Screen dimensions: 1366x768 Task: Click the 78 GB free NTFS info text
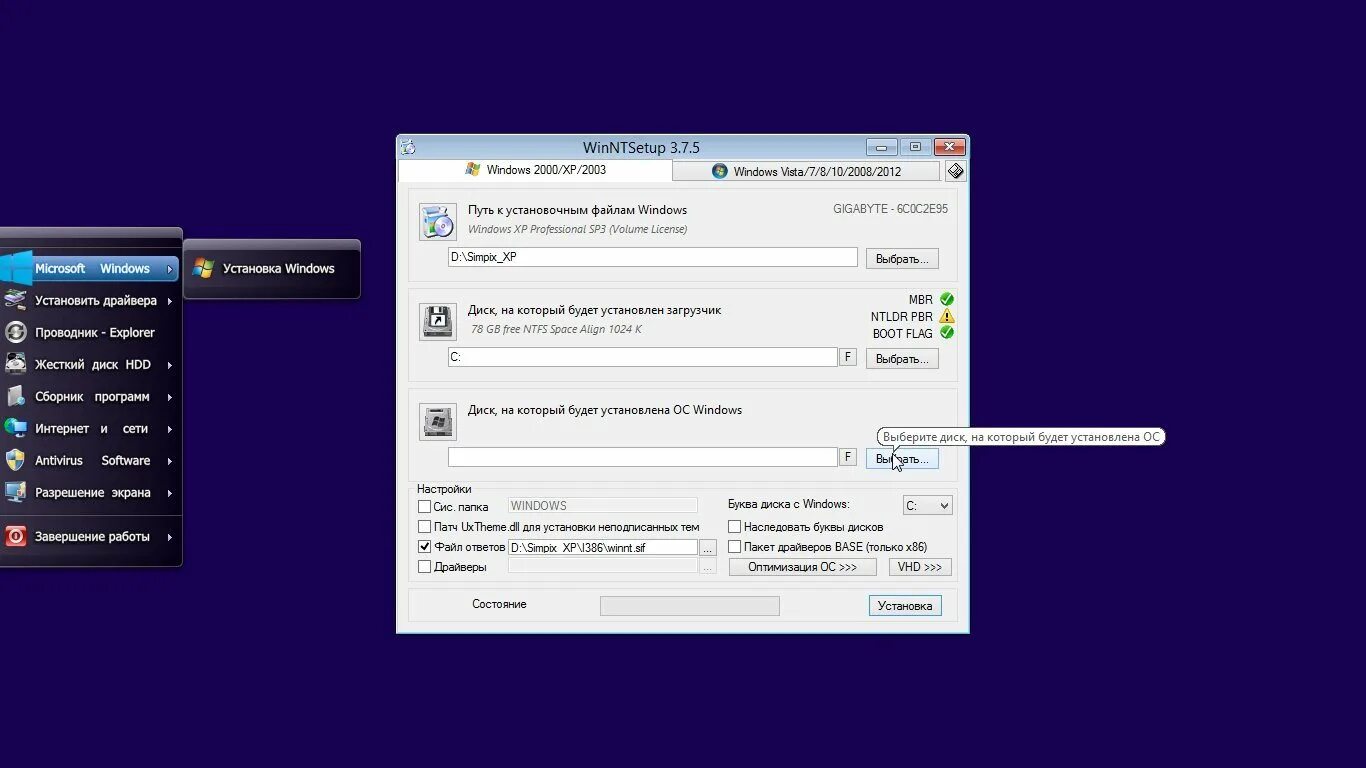tap(556, 329)
